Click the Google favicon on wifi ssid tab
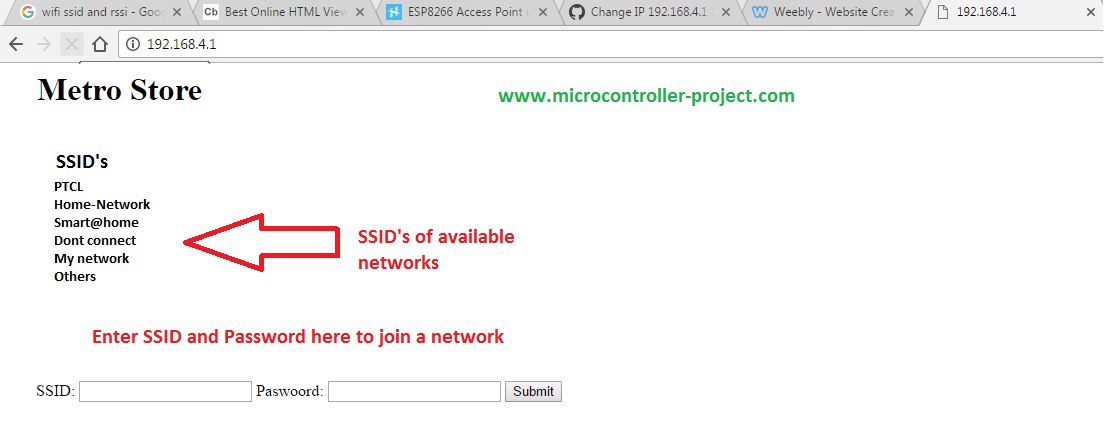Screen dimensions: 1107x431 click(x=28, y=12)
